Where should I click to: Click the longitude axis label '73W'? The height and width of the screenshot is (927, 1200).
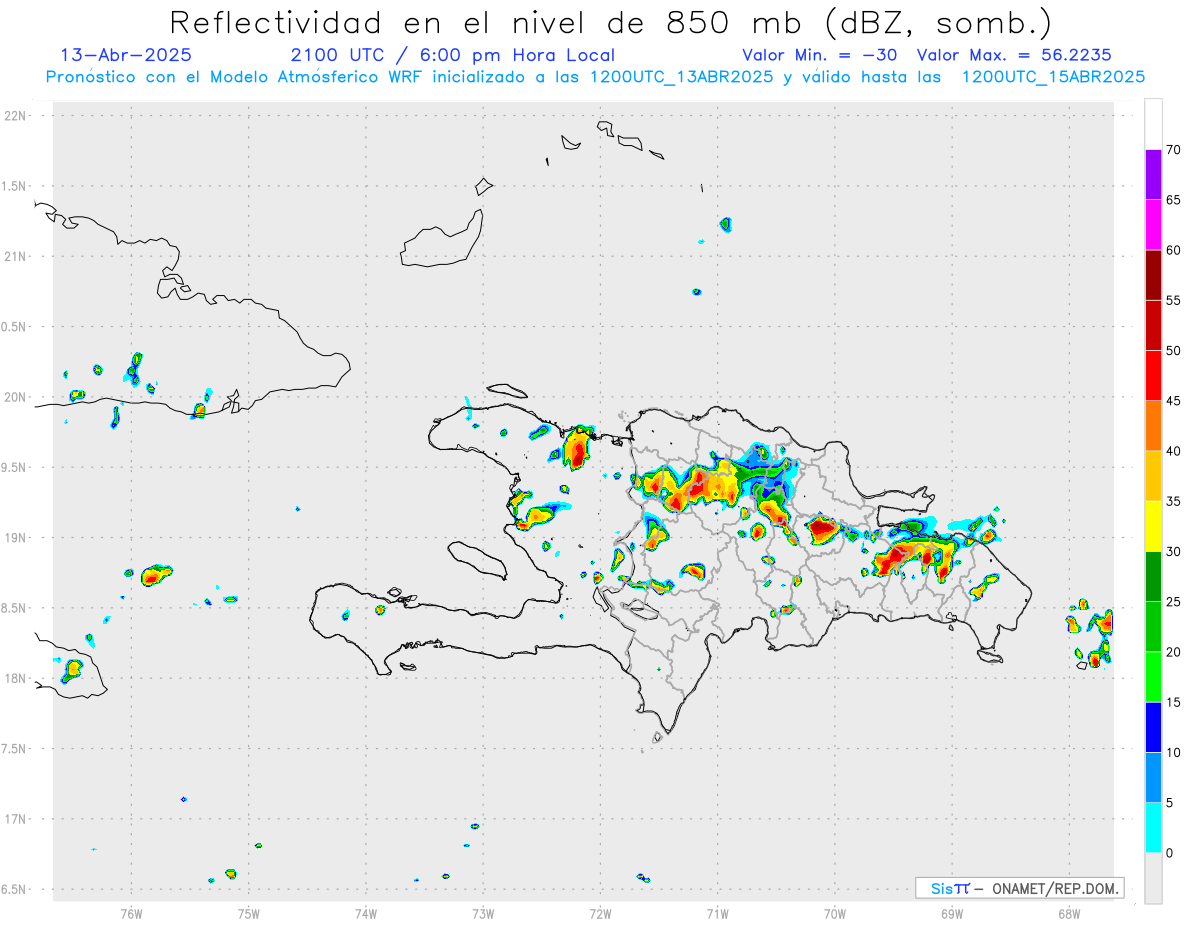click(483, 913)
